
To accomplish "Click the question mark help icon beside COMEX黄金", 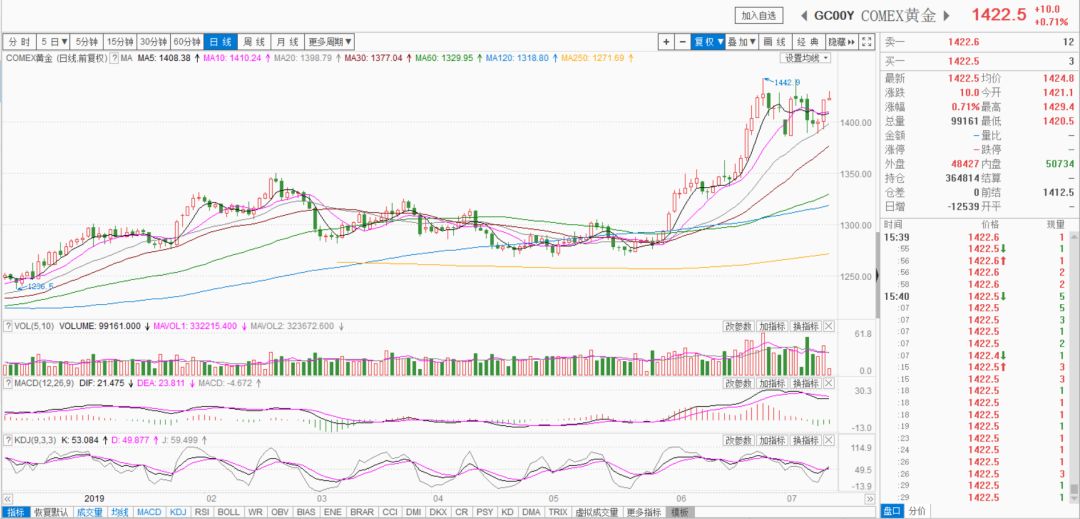I will tap(113, 59).
